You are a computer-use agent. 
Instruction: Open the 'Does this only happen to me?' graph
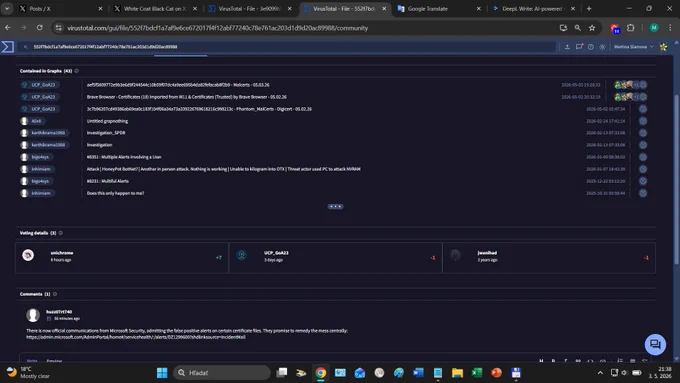[115, 193]
